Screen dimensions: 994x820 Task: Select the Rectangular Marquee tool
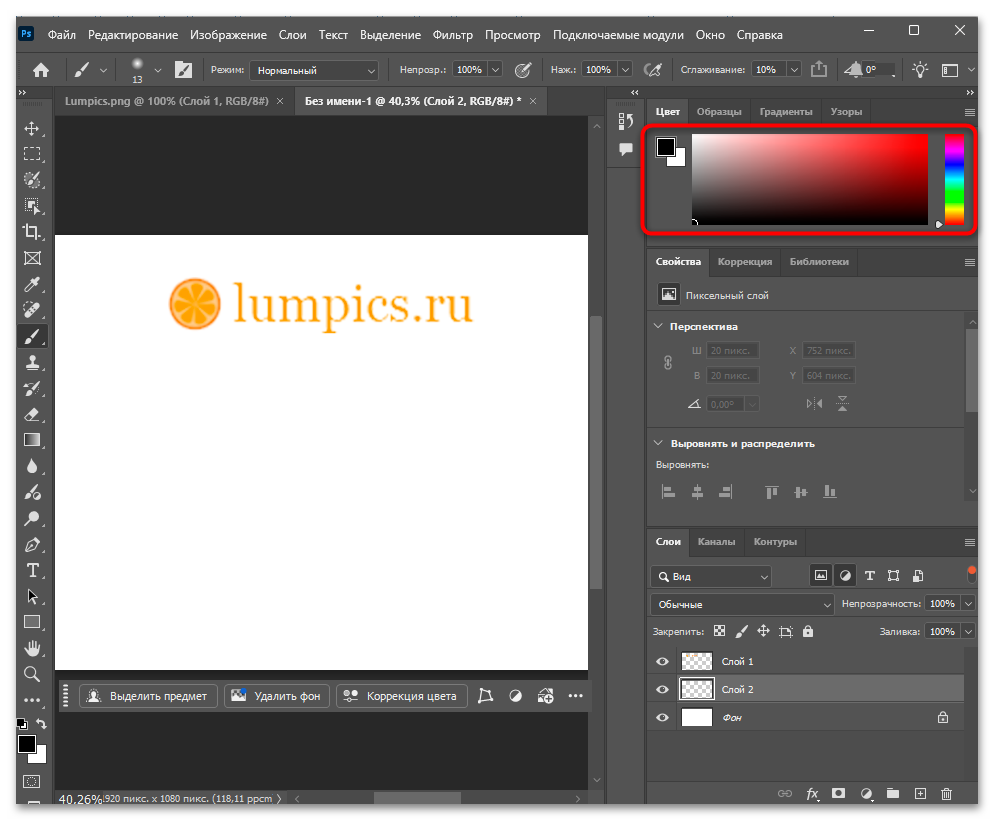(x=32, y=154)
